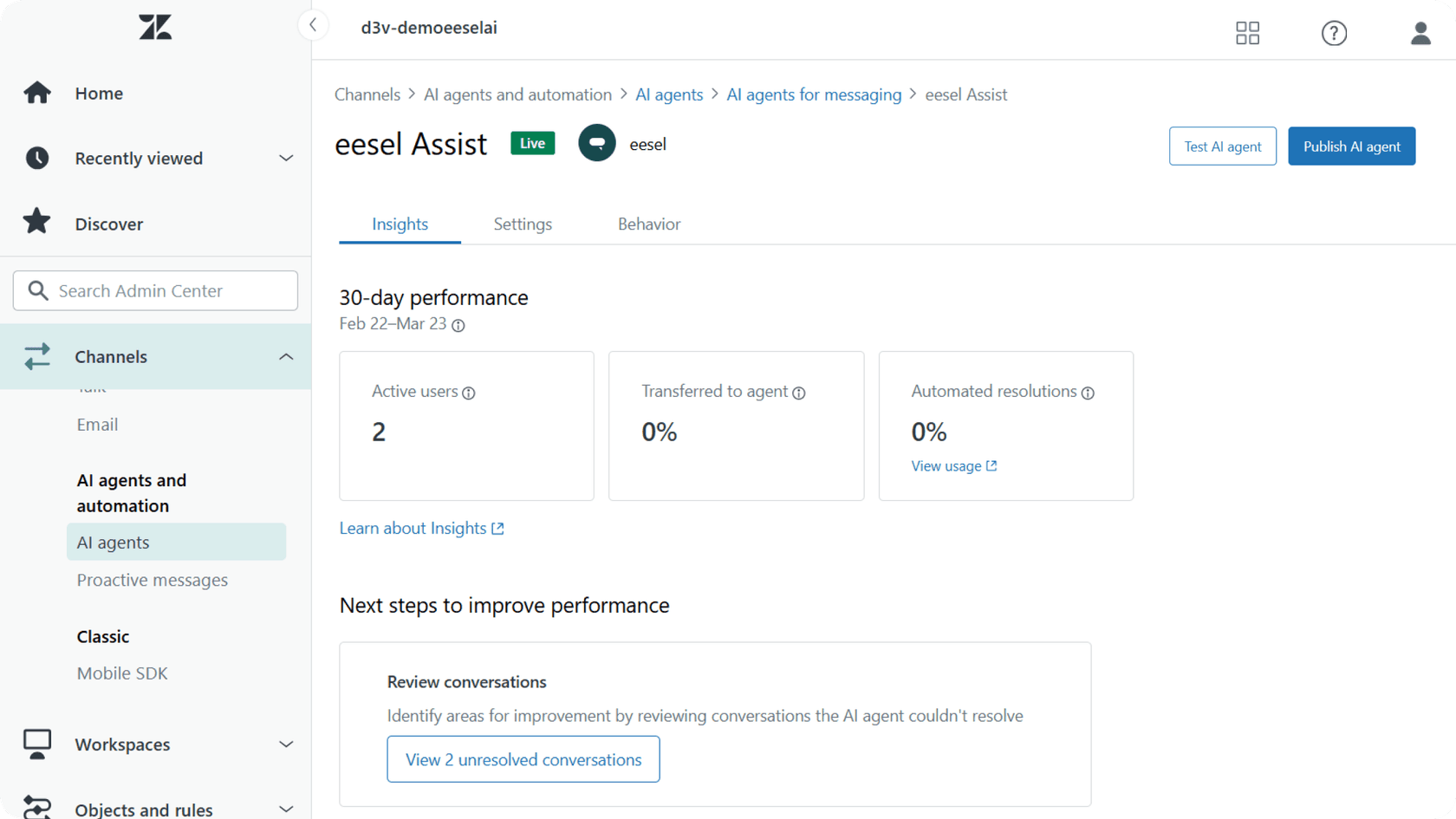
Task: Collapse the Recently viewed section
Action: (x=286, y=158)
